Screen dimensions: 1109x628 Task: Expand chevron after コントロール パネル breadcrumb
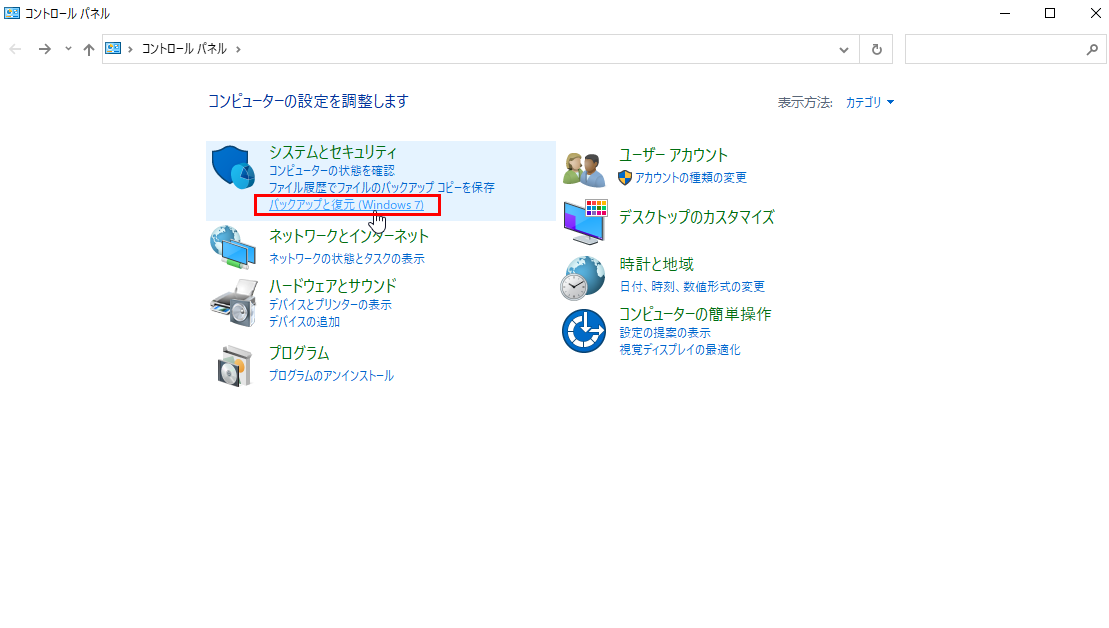[238, 49]
